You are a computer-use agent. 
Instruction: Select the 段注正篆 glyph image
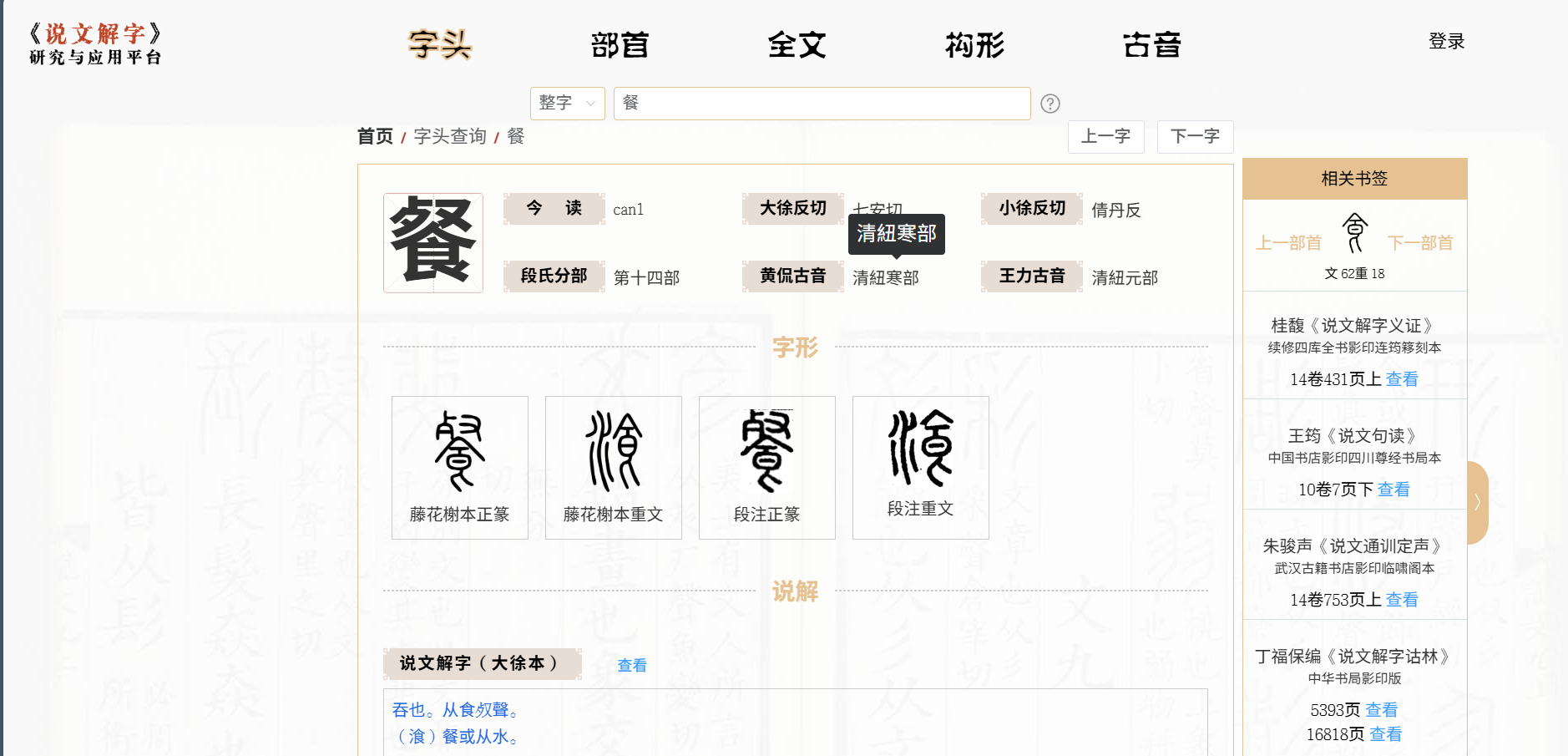coord(766,451)
